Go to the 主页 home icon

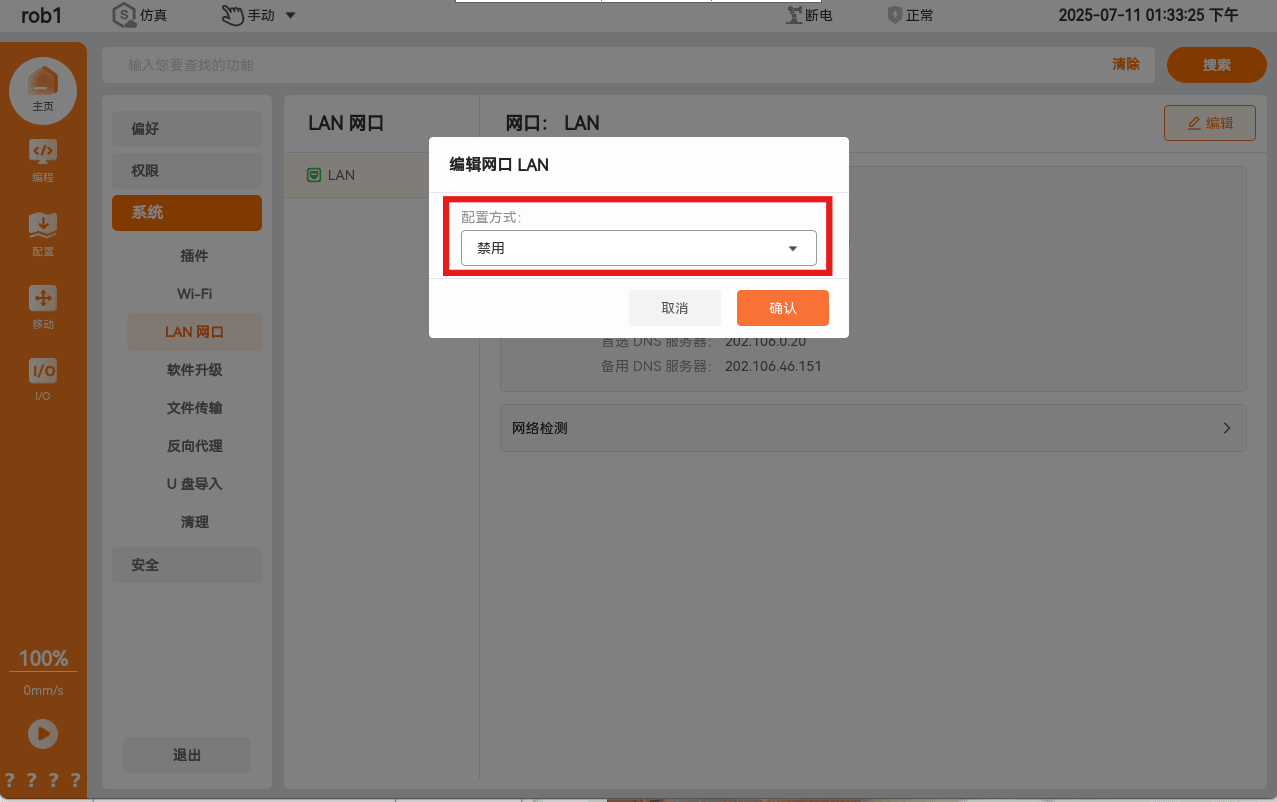point(43,90)
